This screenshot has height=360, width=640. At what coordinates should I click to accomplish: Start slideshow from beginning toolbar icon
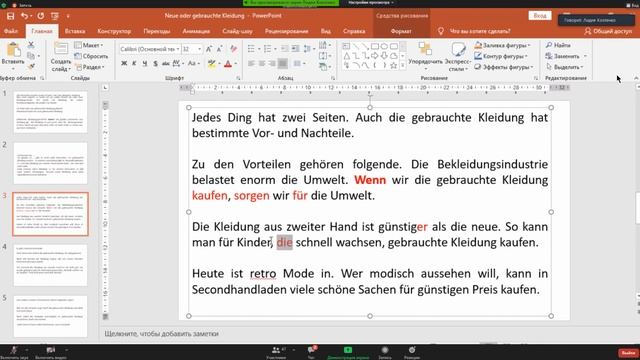(x=55, y=16)
